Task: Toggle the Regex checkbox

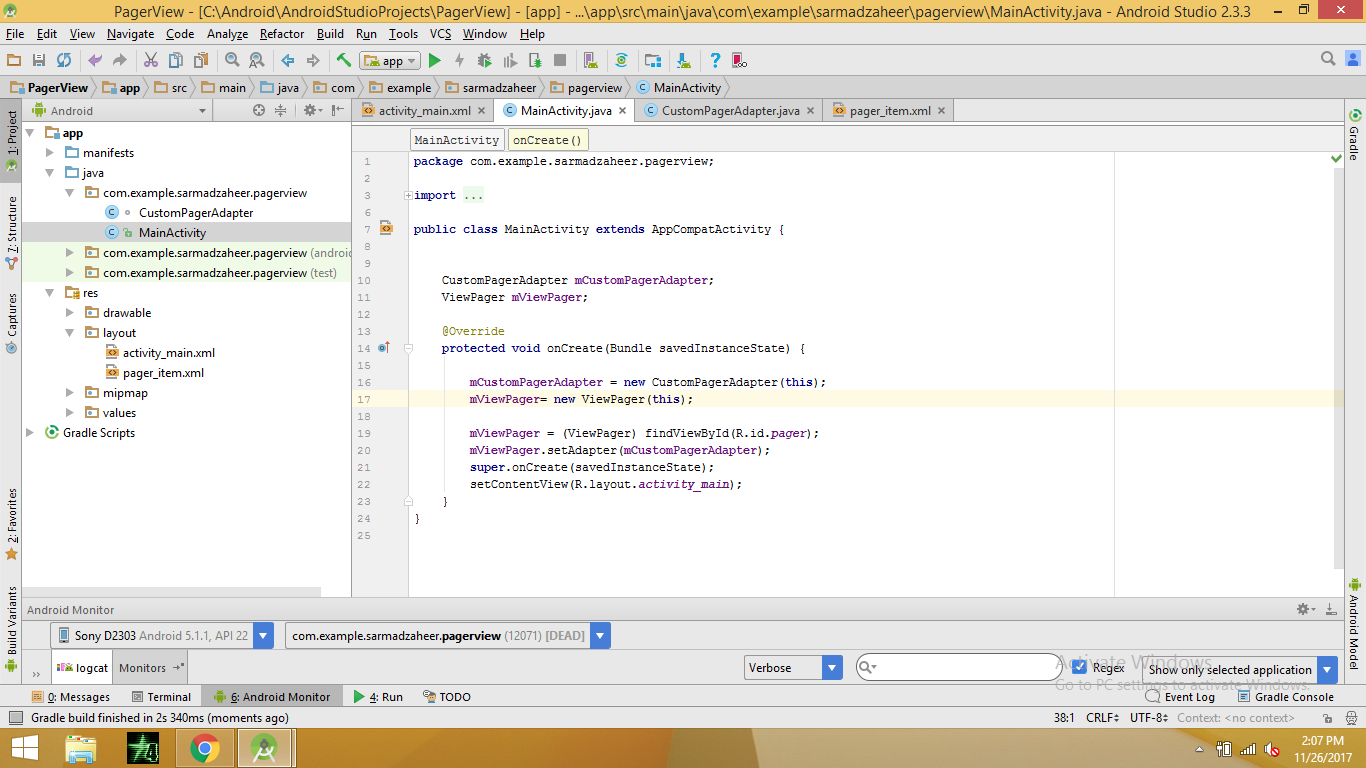Action: click(x=1079, y=667)
